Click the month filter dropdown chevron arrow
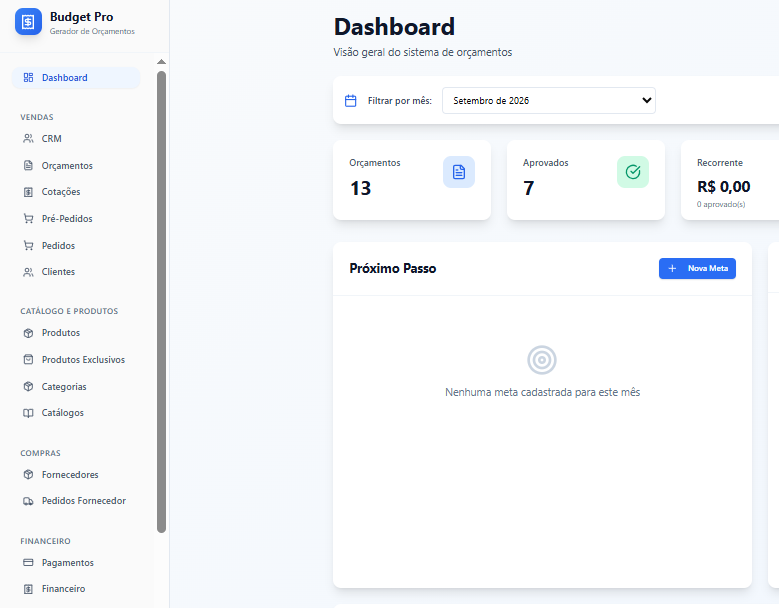 pos(646,100)
